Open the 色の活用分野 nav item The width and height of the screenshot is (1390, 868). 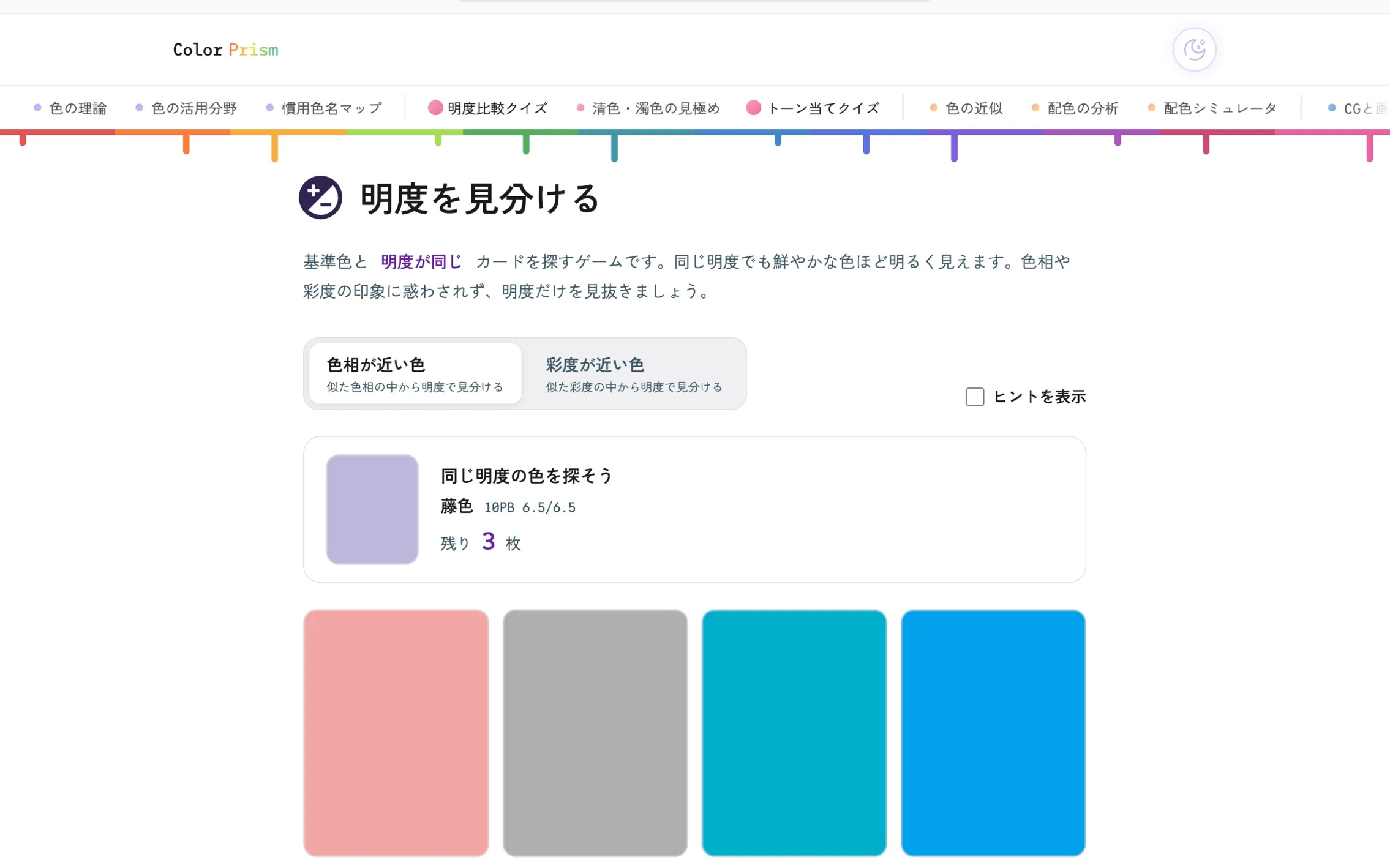point(186,108)
